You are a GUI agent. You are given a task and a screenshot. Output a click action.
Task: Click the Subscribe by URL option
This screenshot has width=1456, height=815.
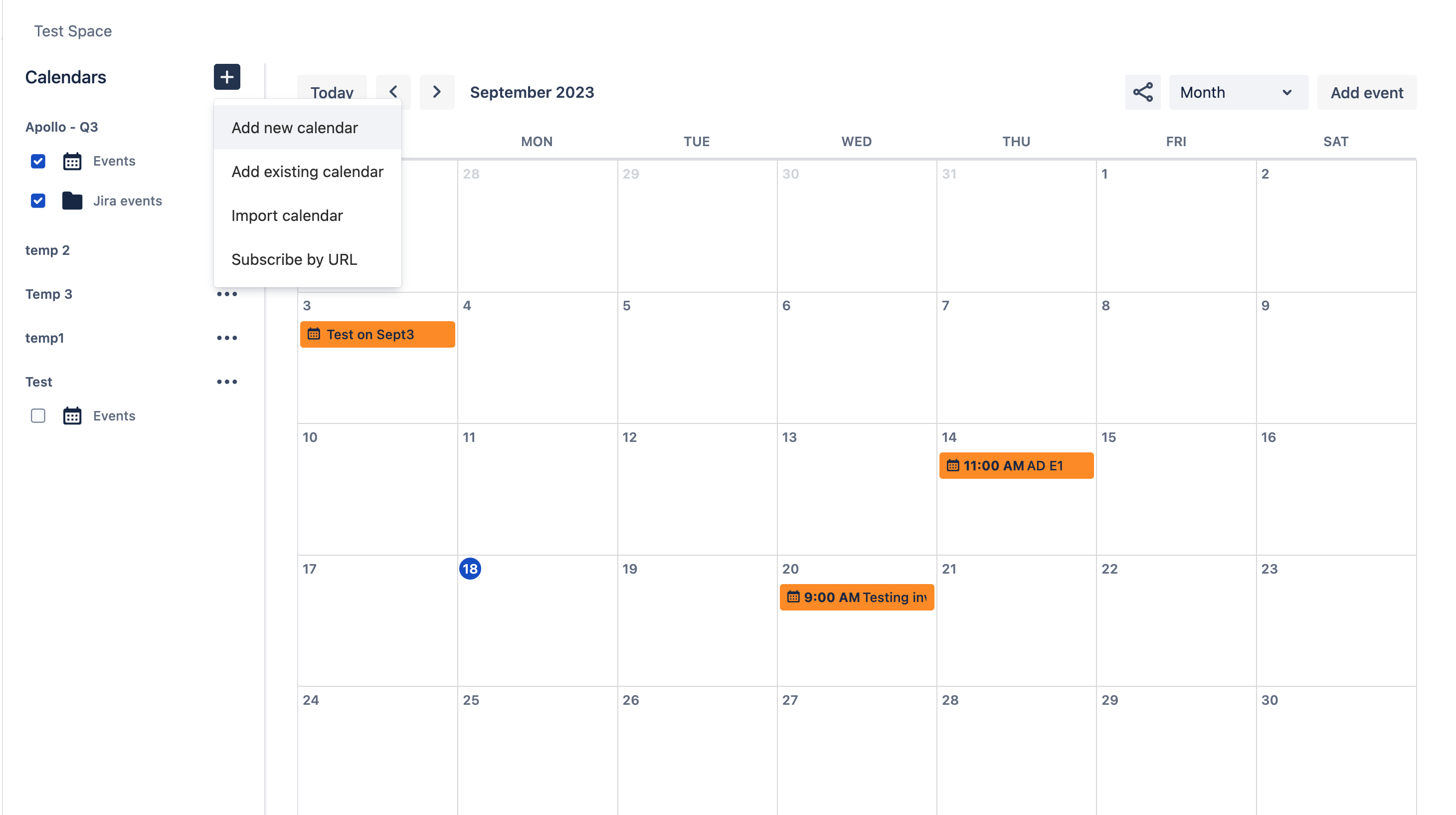[293, 259]
